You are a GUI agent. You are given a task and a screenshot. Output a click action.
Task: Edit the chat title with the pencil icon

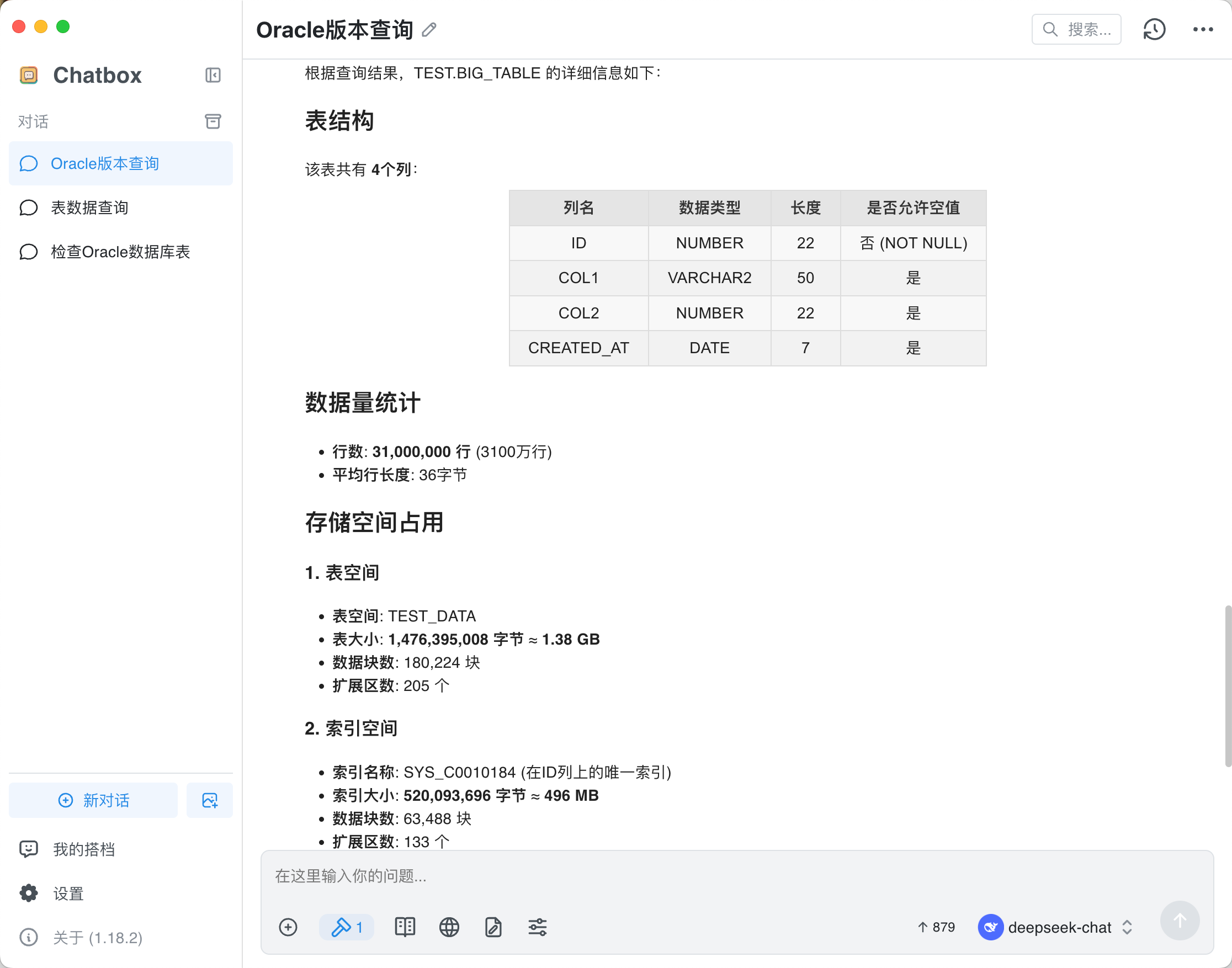pyautogui.click(x=429, y=29)
